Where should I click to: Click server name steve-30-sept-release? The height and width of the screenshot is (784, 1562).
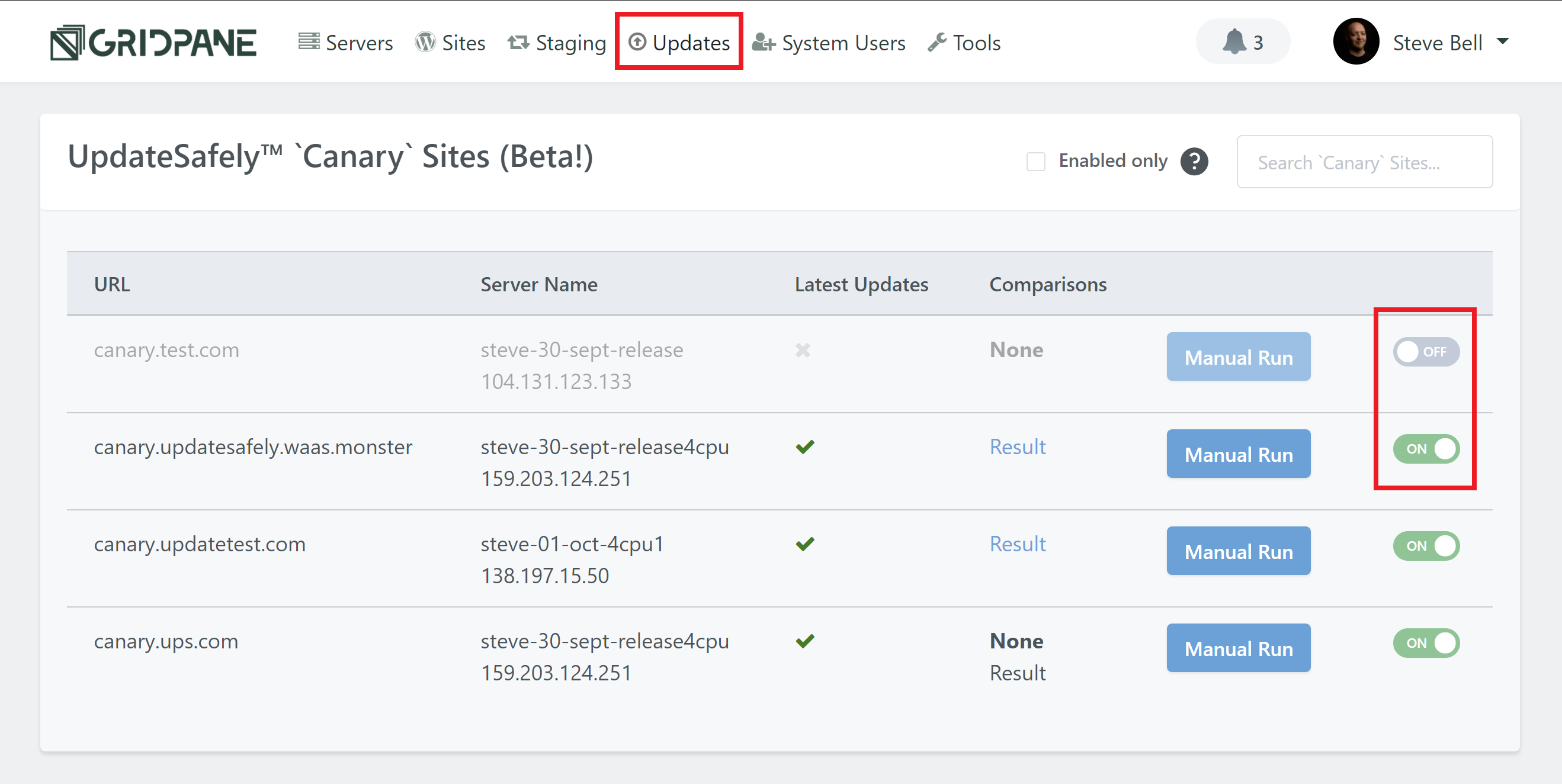[582, 350]
